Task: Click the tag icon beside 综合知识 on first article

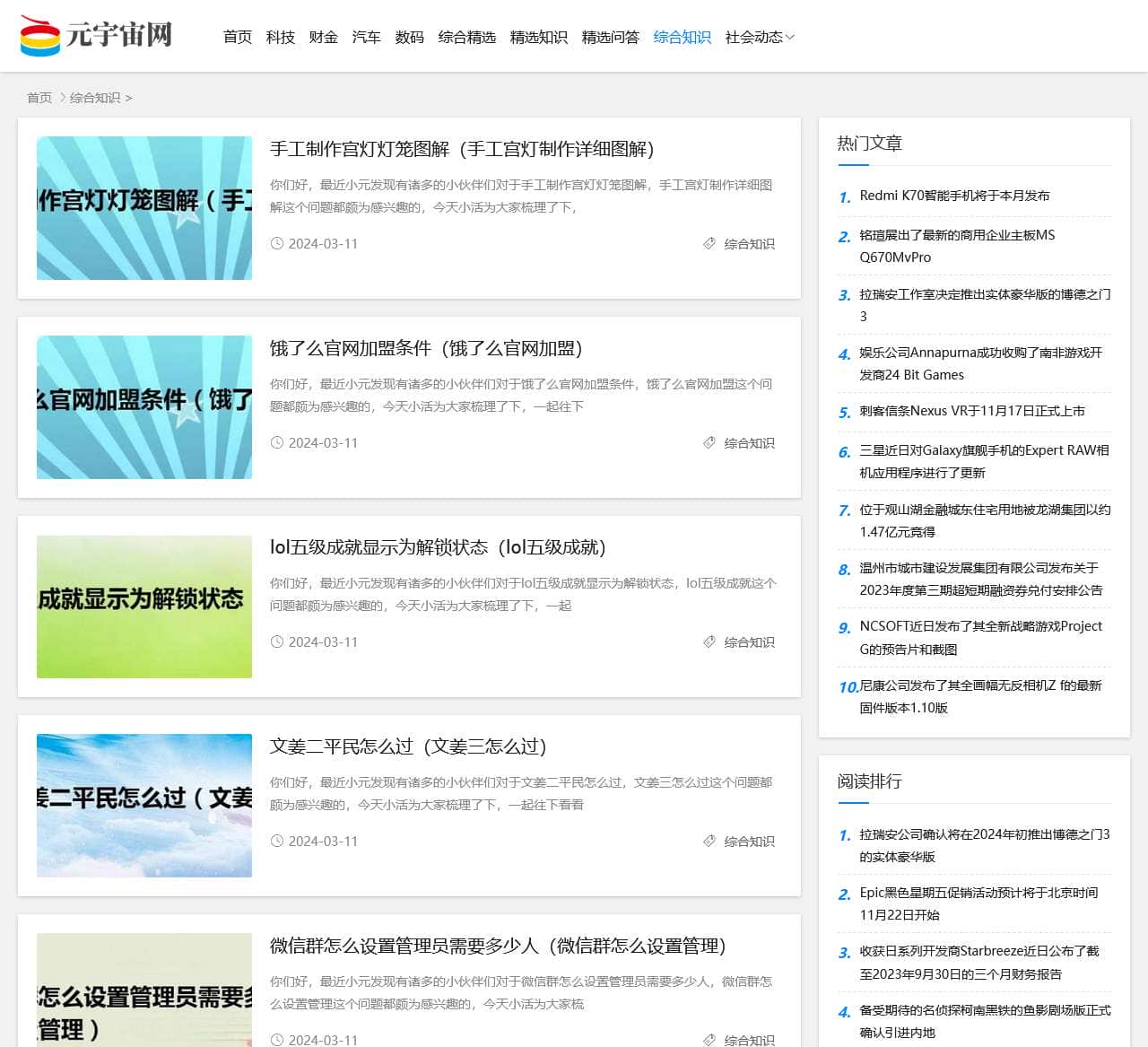Action: pos(709,243)
